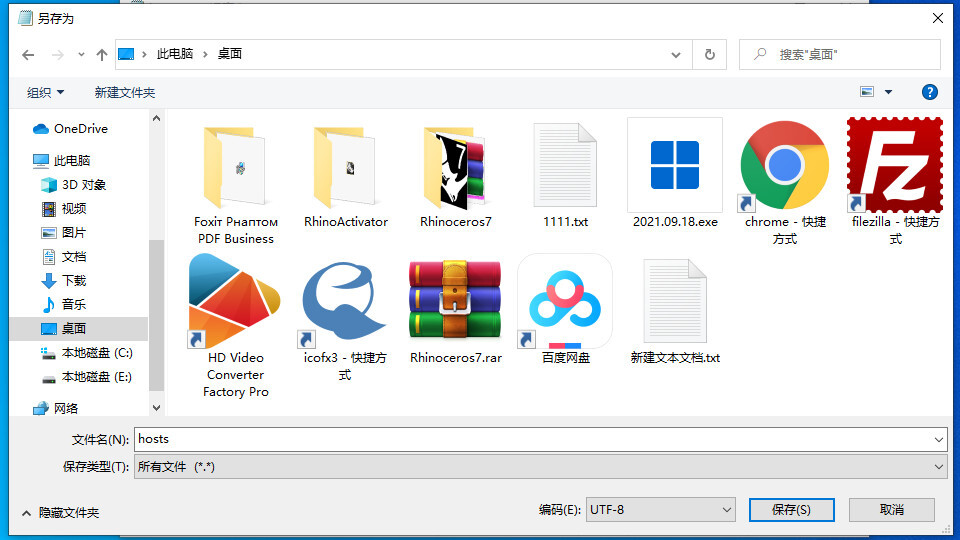Screen dimensions: 960x540
Task: Select HD Video Converter Factory Pro shortcut
Action: (x=235, y=302)
